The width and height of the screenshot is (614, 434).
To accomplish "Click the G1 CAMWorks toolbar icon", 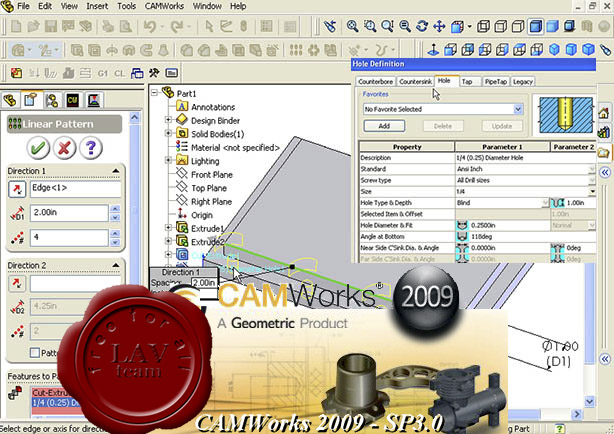I will point(103,73).
